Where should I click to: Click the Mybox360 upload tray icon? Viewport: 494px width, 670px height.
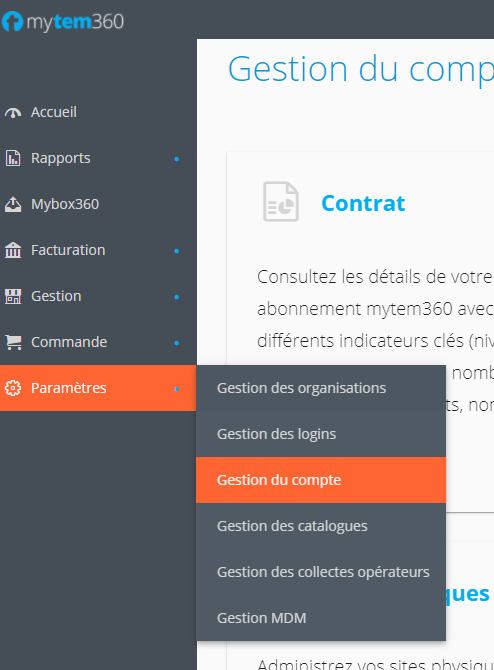tap(13, 204)
